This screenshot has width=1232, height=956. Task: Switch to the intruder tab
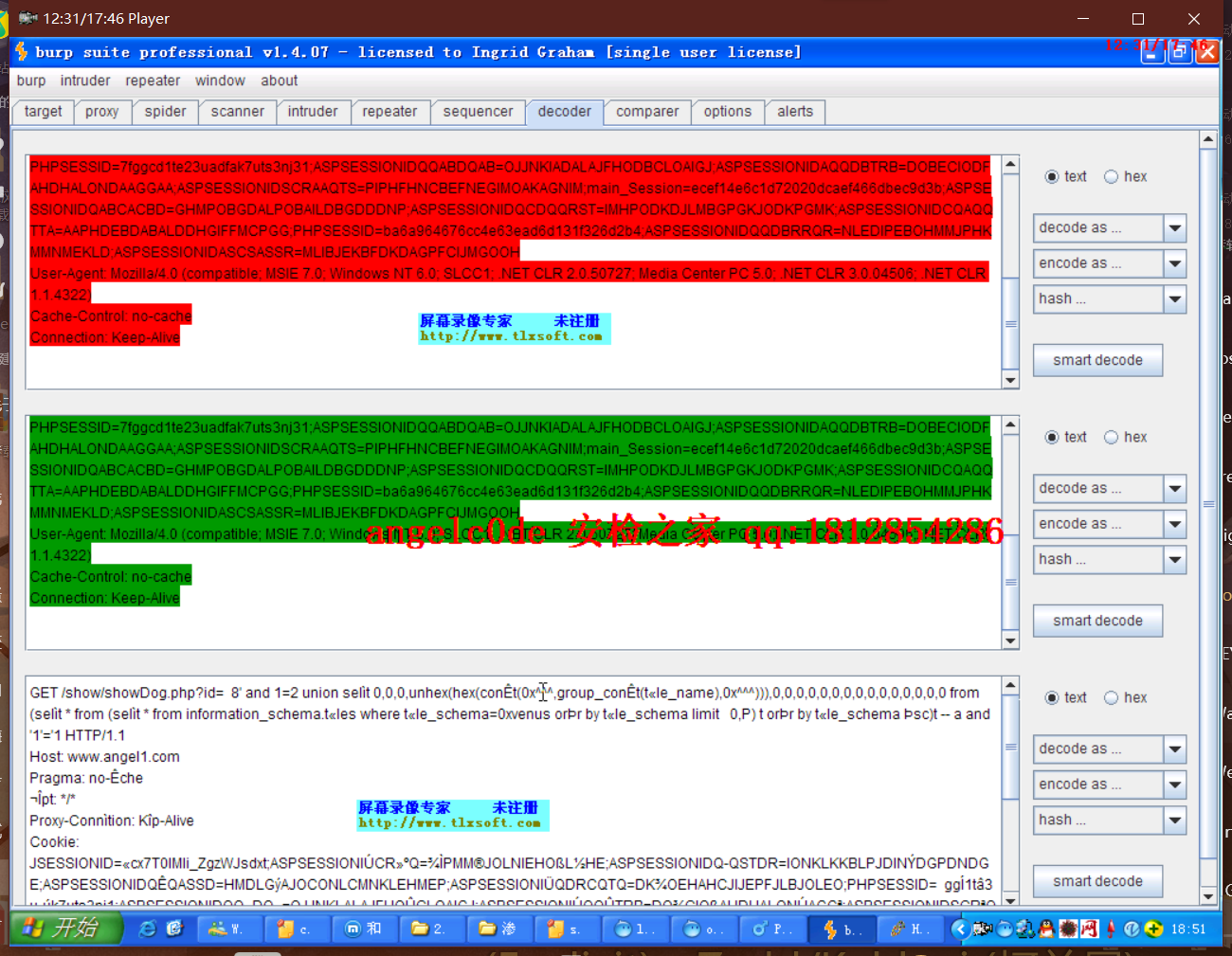313,112
